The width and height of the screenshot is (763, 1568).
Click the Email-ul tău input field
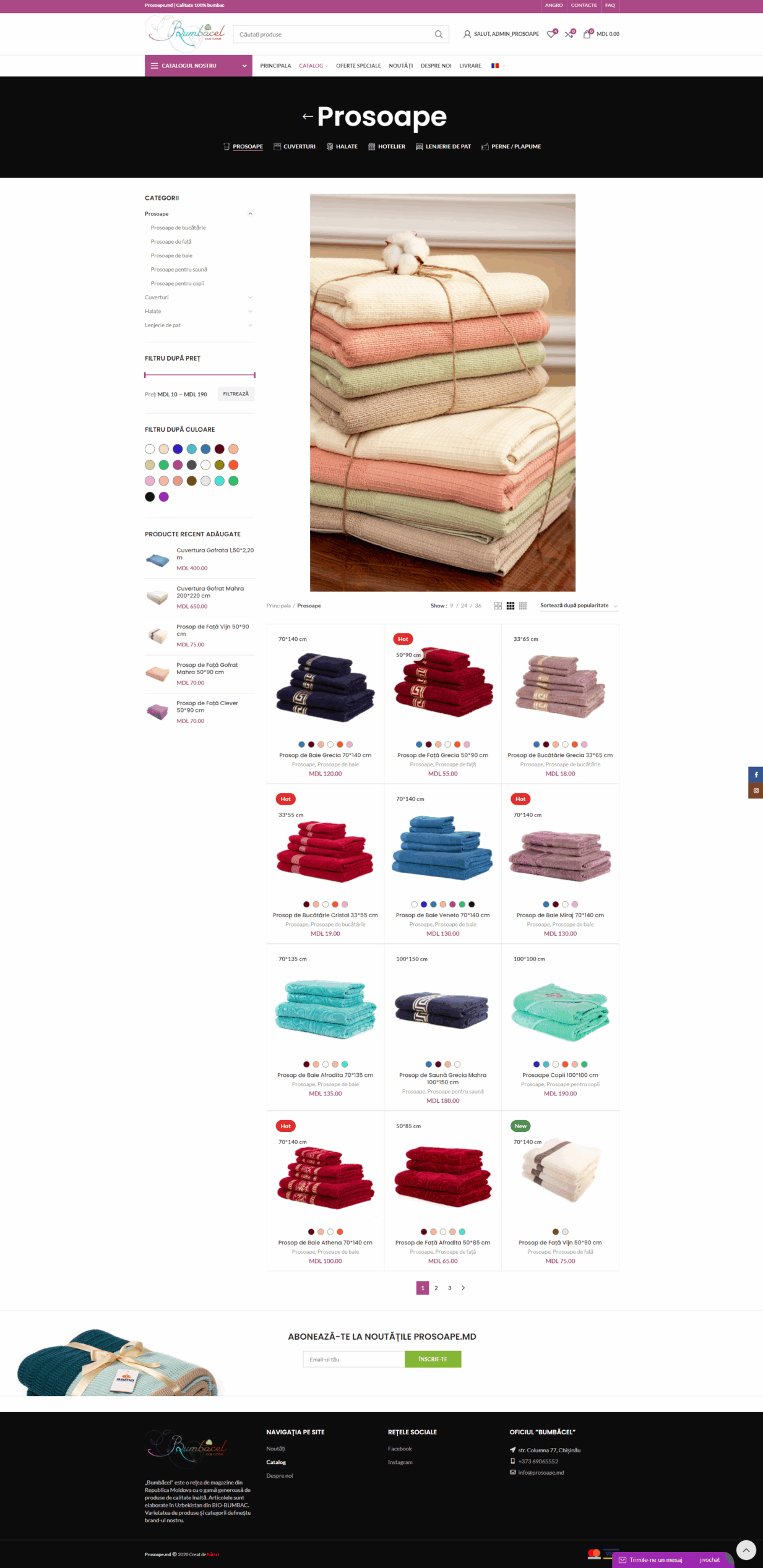(353, 1359)
